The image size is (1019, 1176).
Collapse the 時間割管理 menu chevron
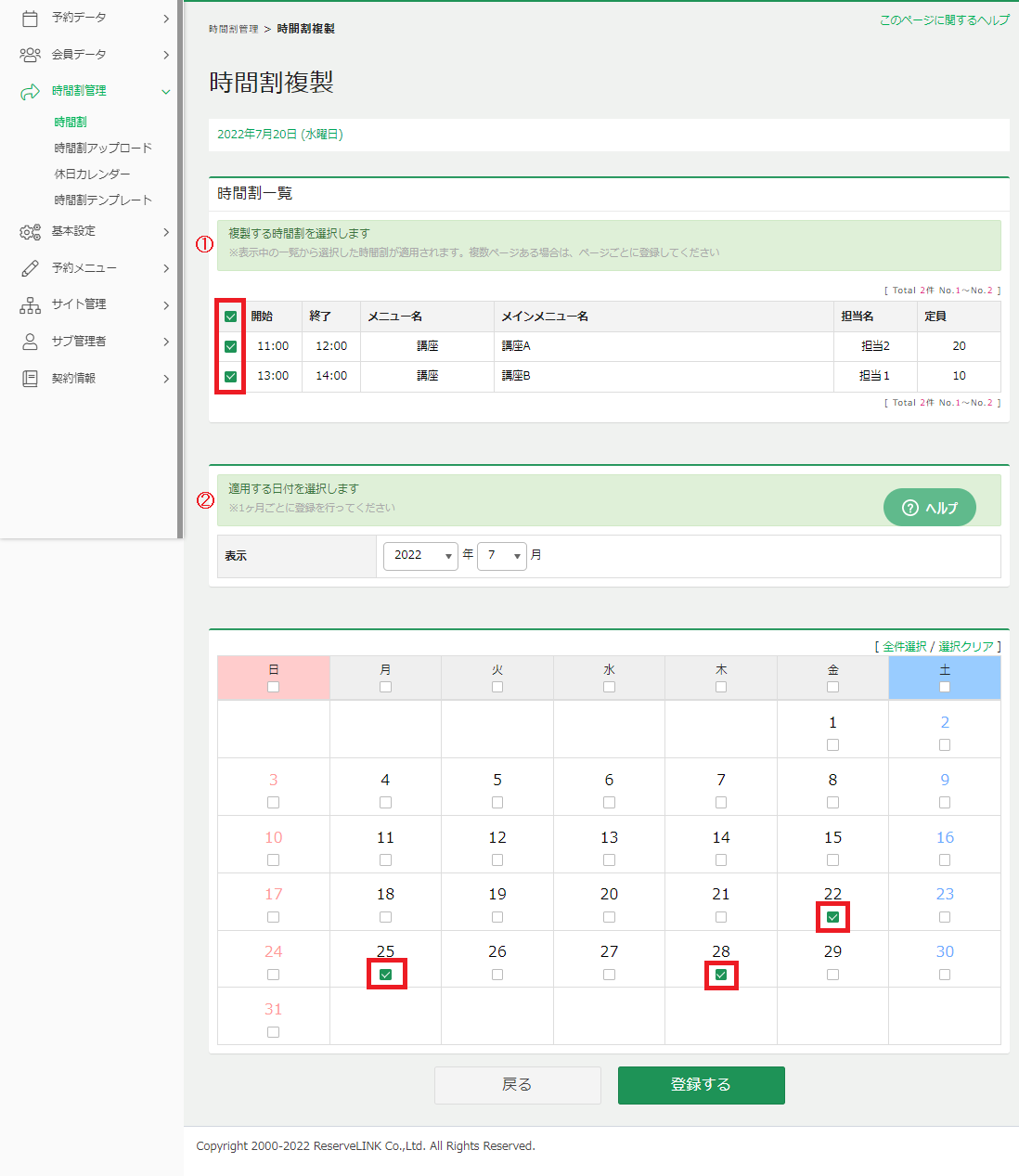click(166, 91)
